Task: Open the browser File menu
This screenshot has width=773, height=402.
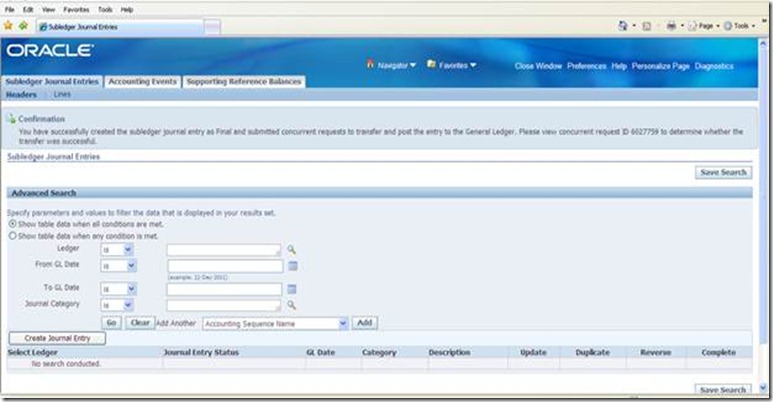Action: [9, 9]
